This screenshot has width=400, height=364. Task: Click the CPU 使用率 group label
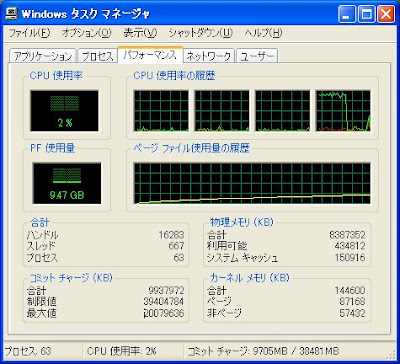coord(56,76)
